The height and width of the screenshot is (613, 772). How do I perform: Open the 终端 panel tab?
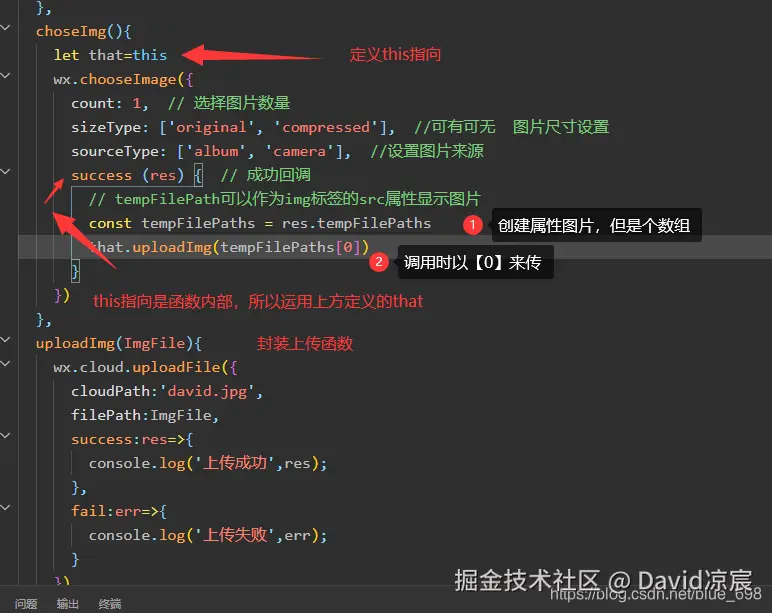110,604
